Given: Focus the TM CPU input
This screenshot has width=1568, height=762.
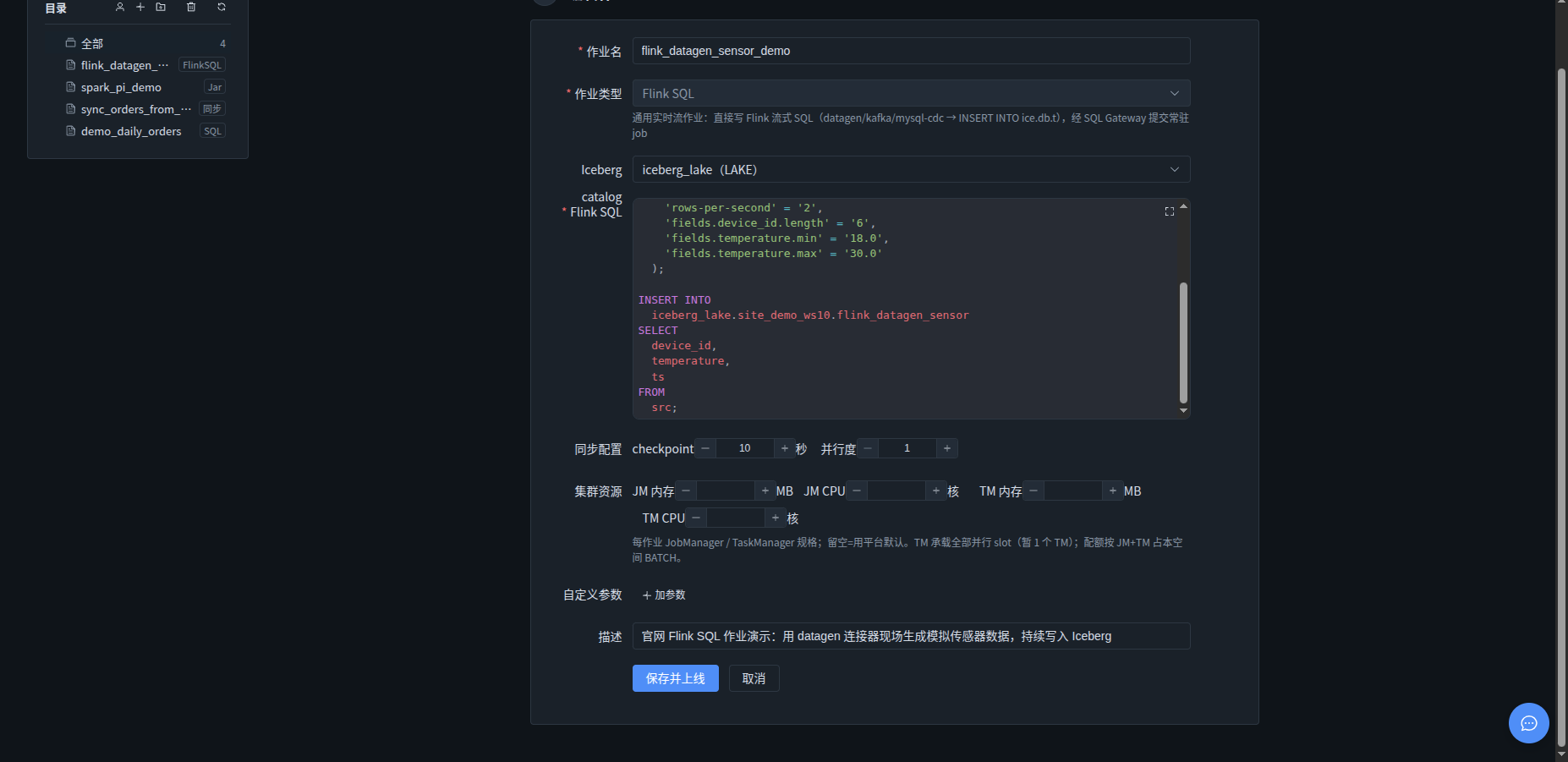Looking at the screenshot, I should coord(736,518).
